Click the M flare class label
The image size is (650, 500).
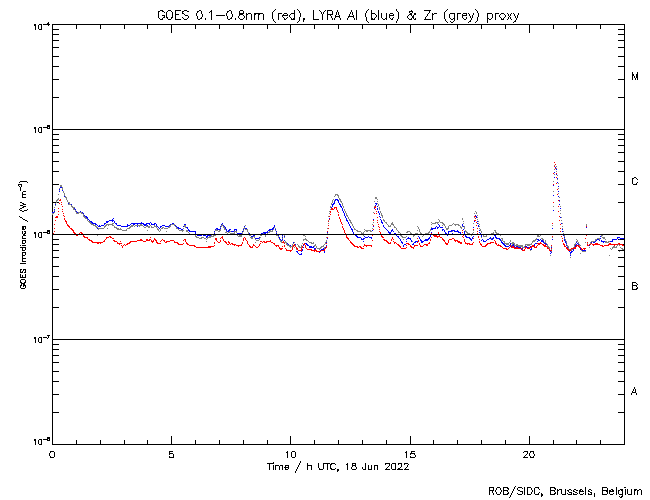[635, 77]
